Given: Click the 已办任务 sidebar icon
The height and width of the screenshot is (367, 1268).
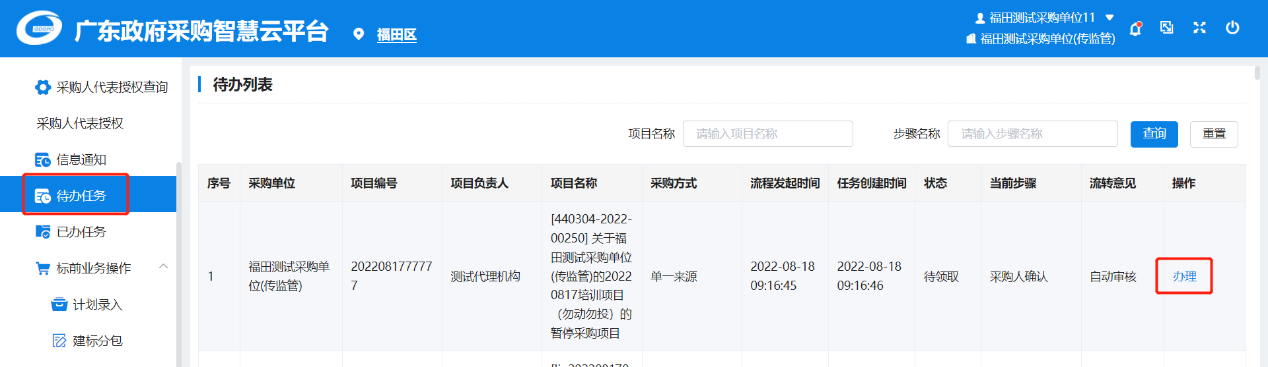Looking at the screenshot, I should 43,232.
